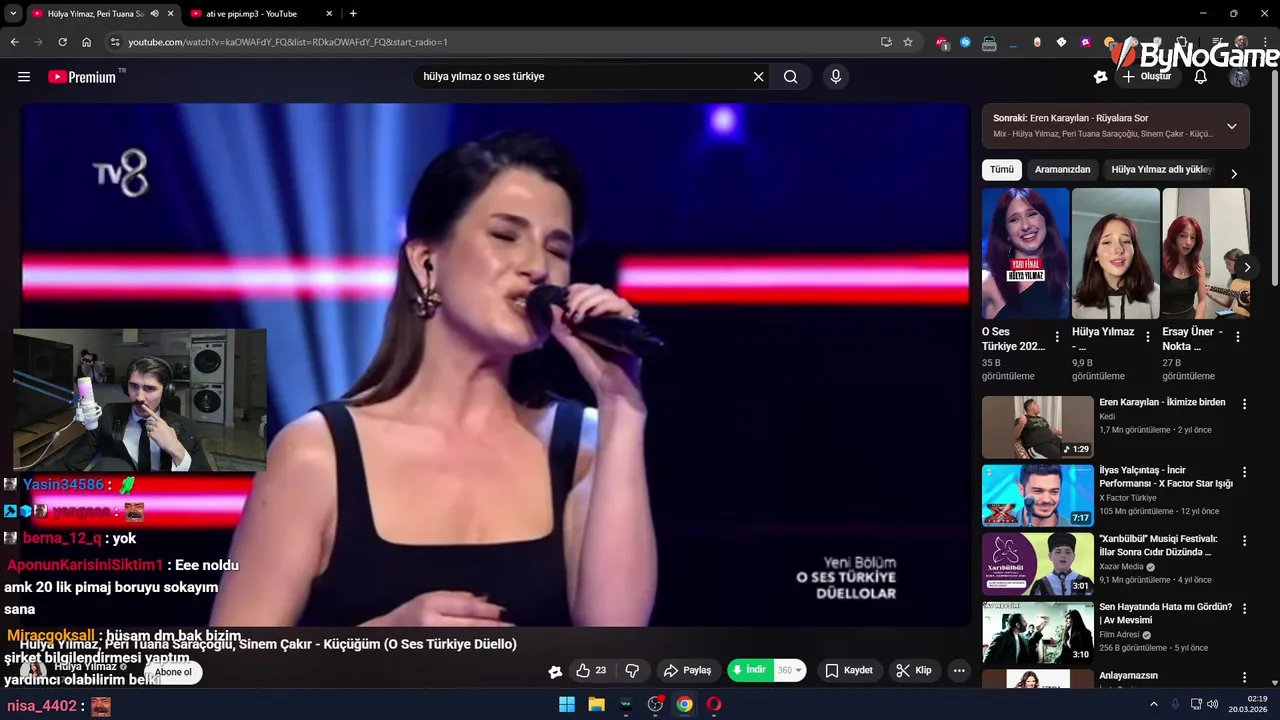Download the video with green İndir button

750,670
